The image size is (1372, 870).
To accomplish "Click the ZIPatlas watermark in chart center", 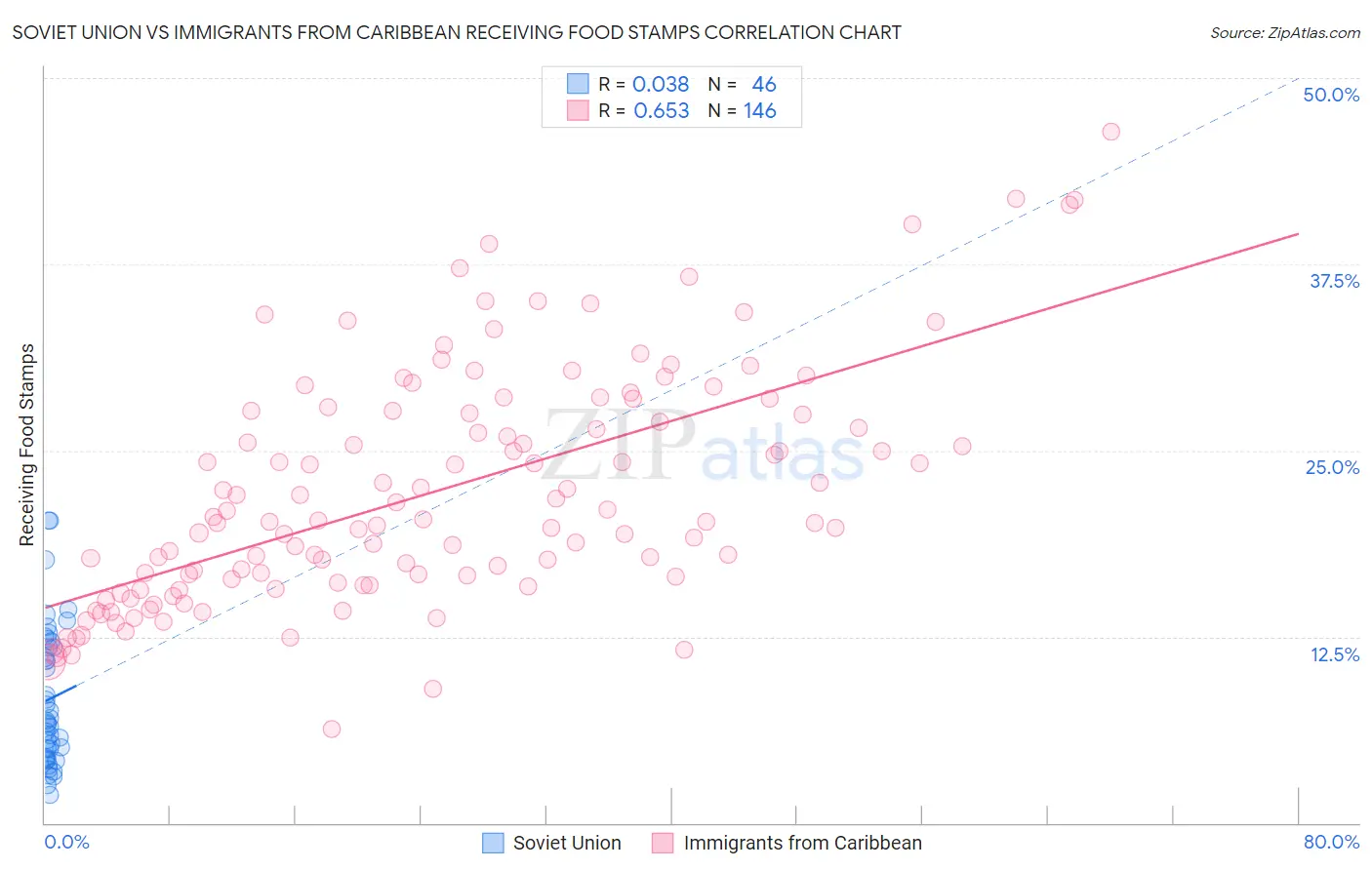I will [x=703, y=446].
